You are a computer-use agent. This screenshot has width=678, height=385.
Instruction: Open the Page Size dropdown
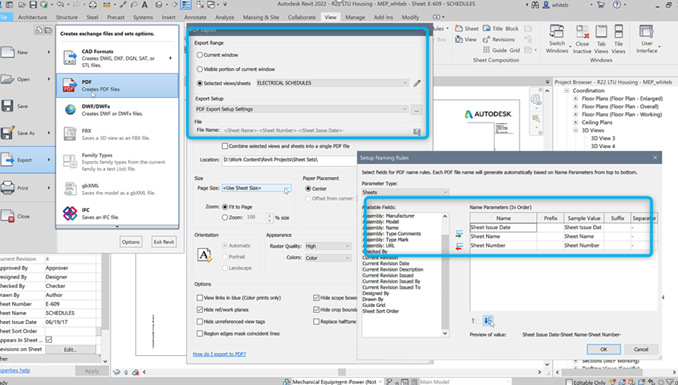coord(256,188)
